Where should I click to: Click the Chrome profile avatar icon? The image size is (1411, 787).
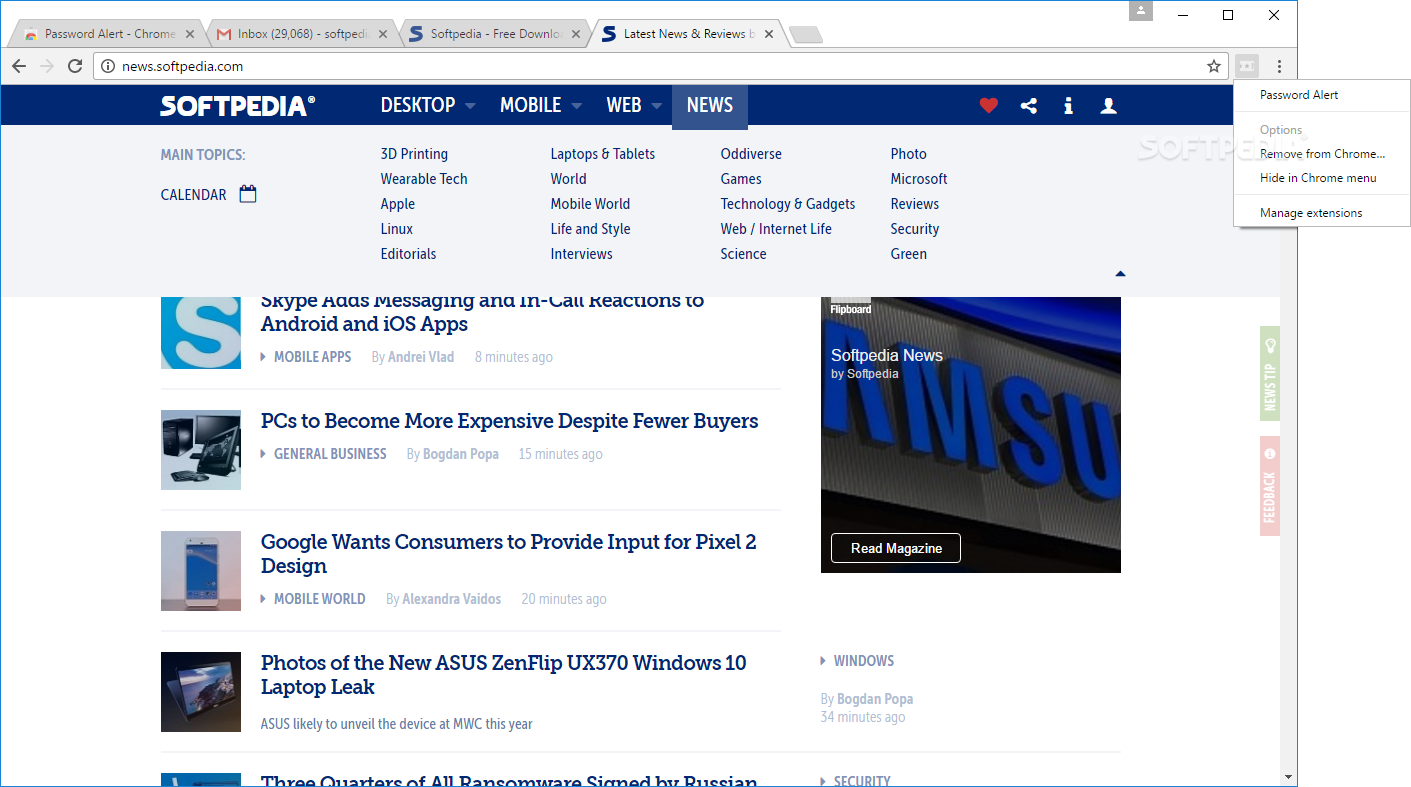click(x=1141, y=11)
